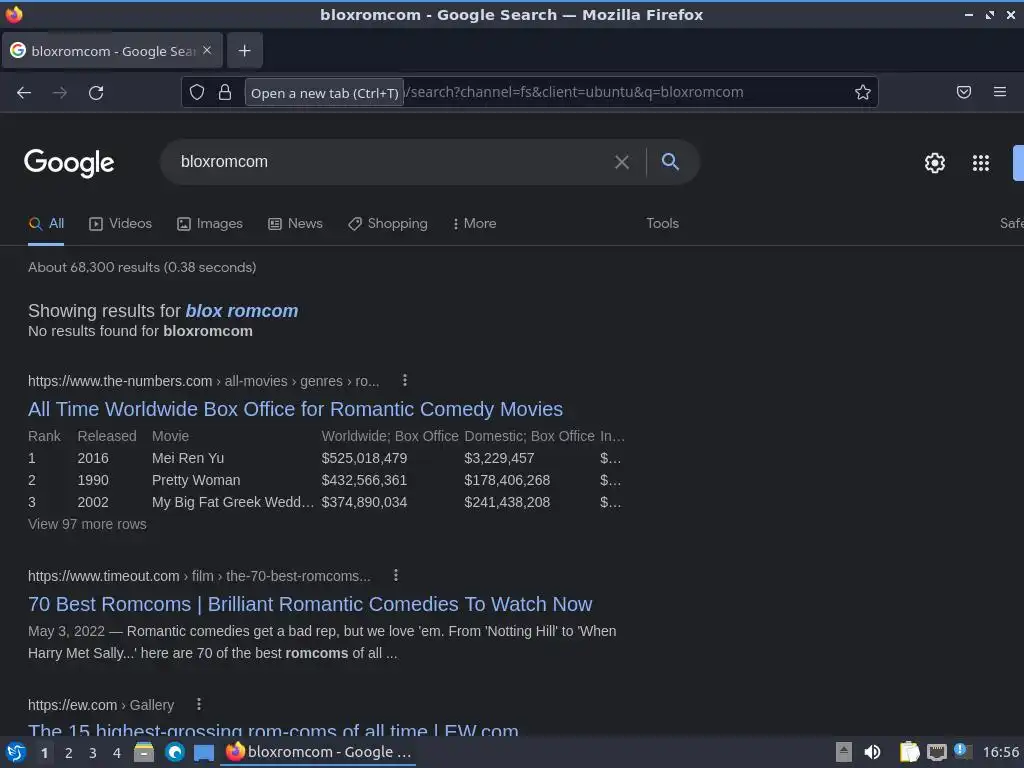
Task: Open the tracking protection shield icon
Action: 197,92
